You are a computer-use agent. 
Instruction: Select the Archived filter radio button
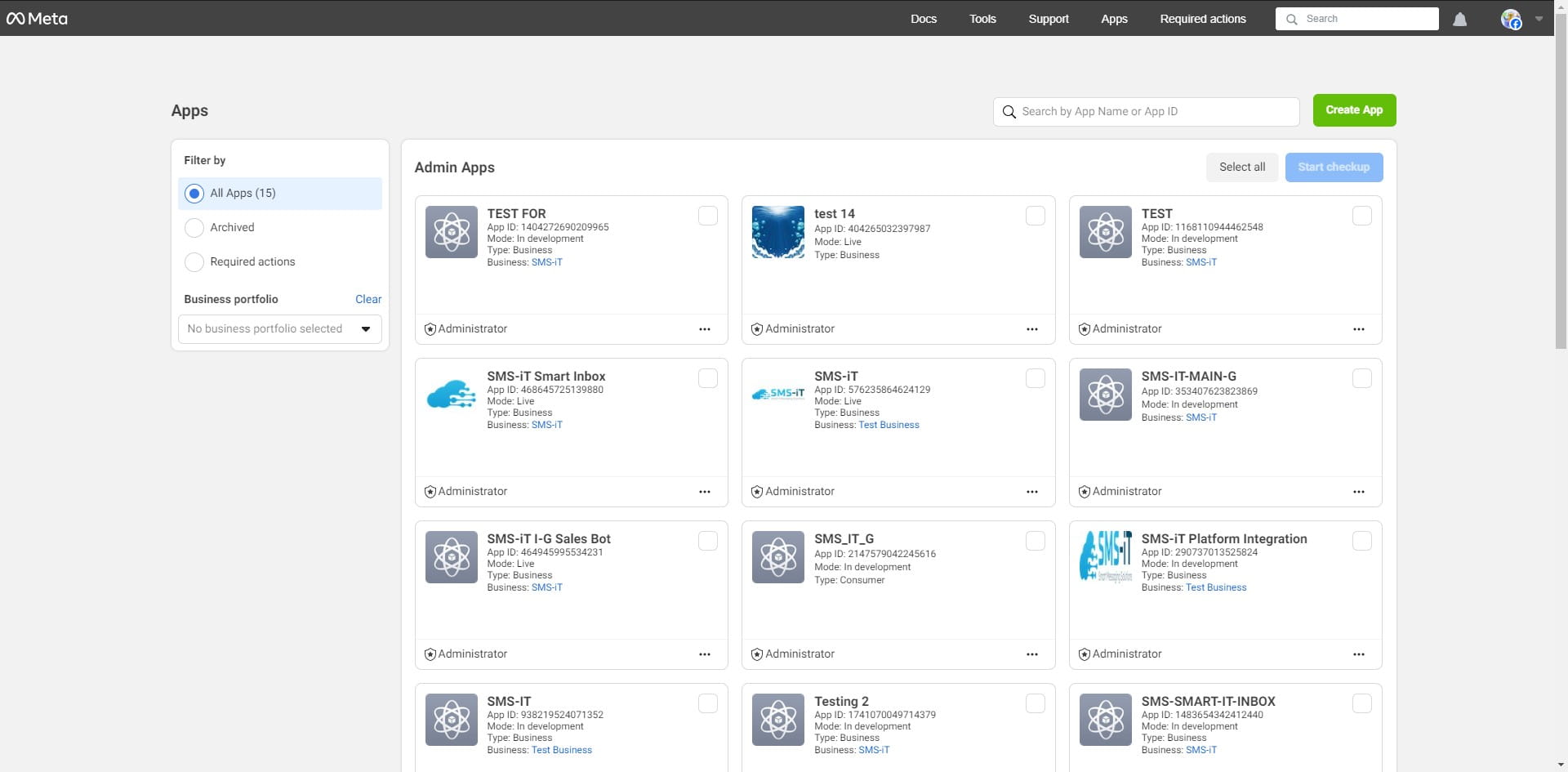tap(194, 228)
